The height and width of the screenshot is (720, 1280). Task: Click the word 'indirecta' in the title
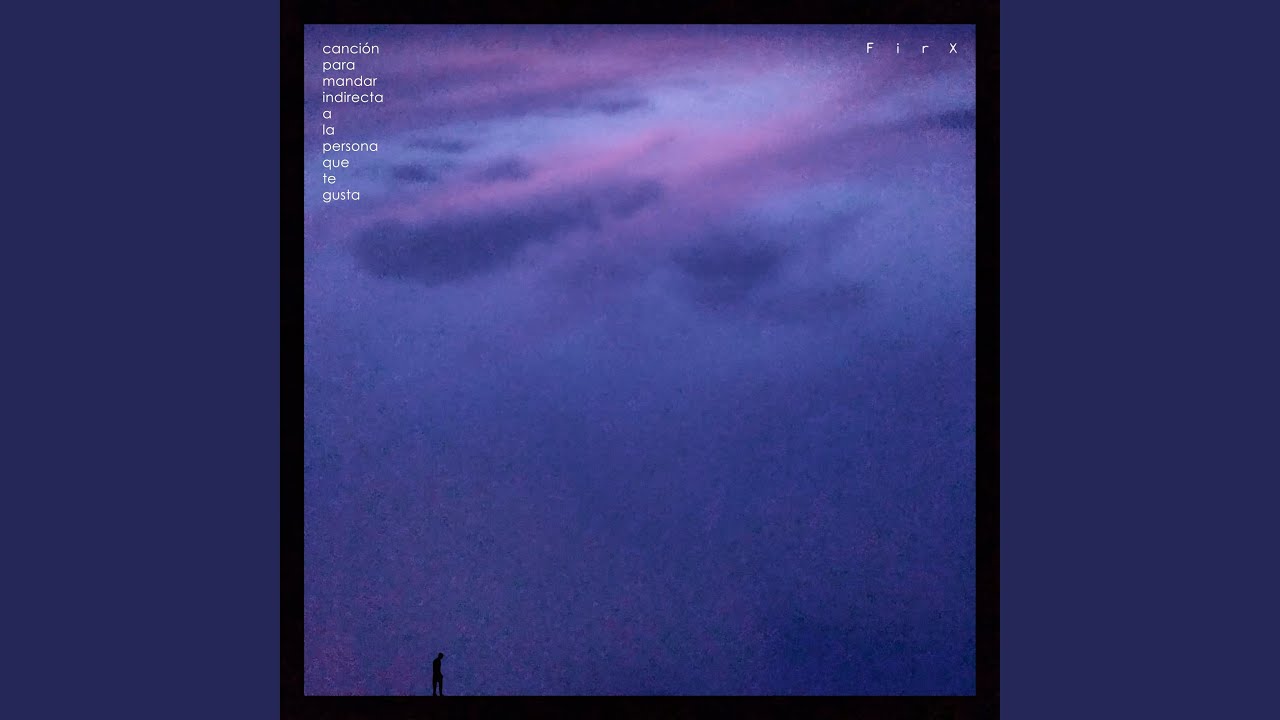[x=353, y=97]
